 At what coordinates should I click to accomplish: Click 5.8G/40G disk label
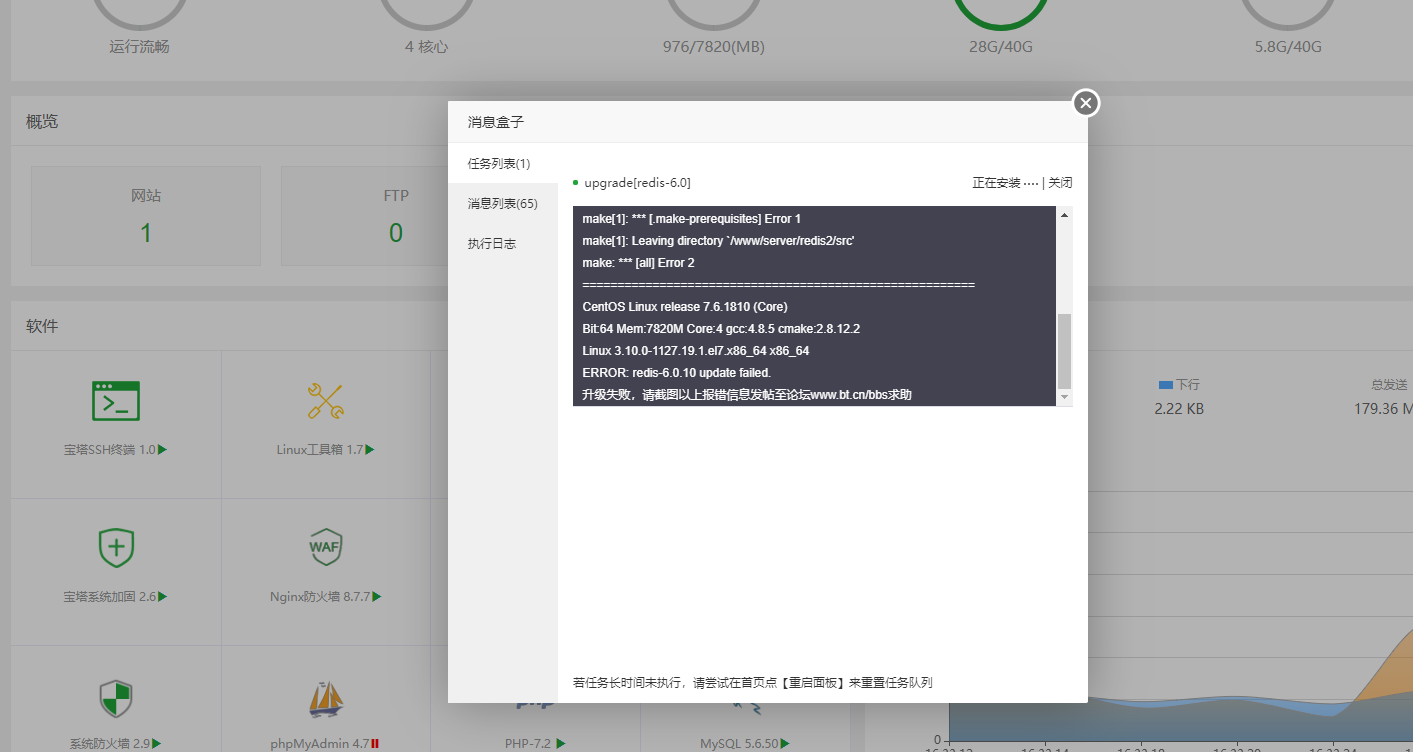(x=1288, y=47)
